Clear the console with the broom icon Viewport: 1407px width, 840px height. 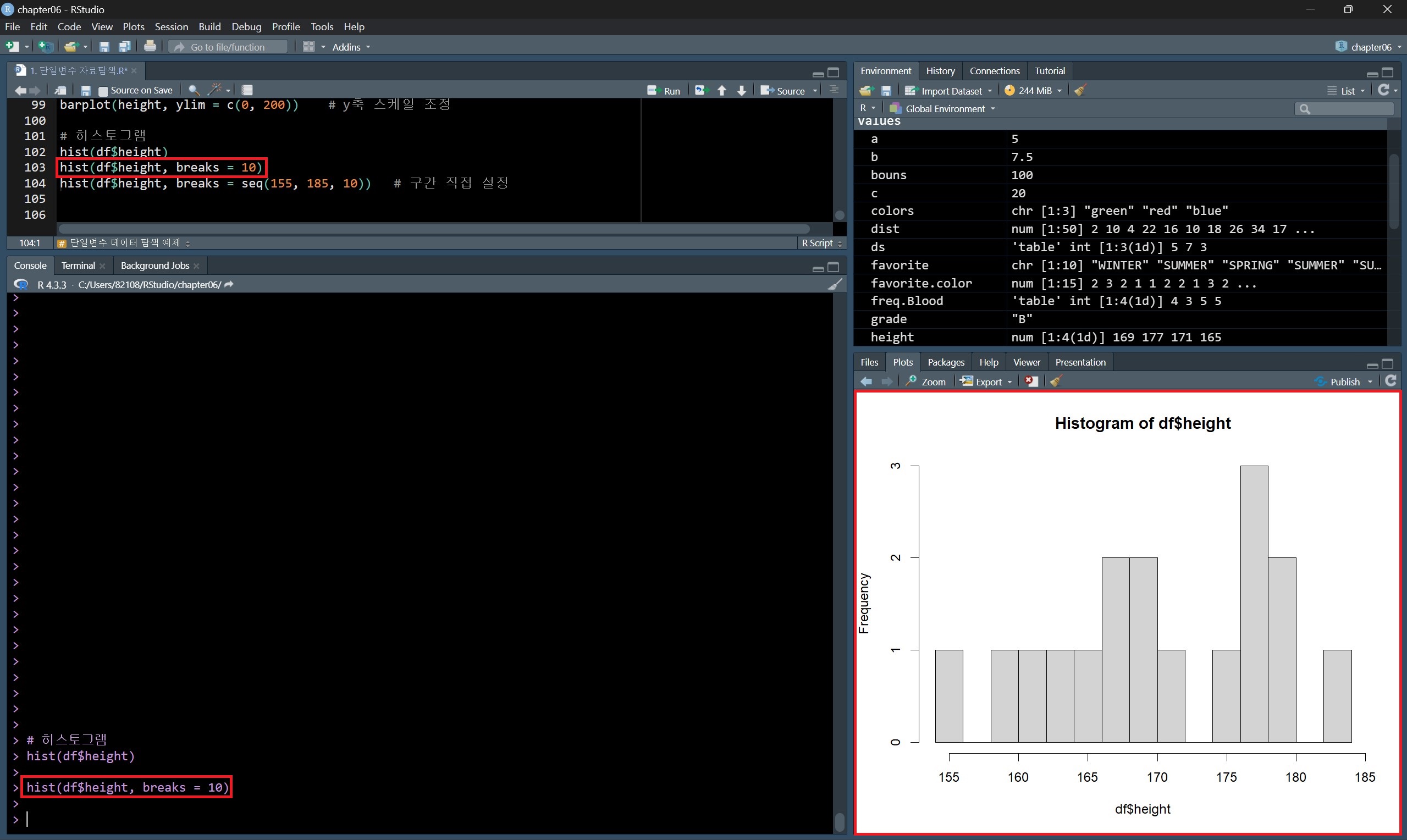(834, 285)
